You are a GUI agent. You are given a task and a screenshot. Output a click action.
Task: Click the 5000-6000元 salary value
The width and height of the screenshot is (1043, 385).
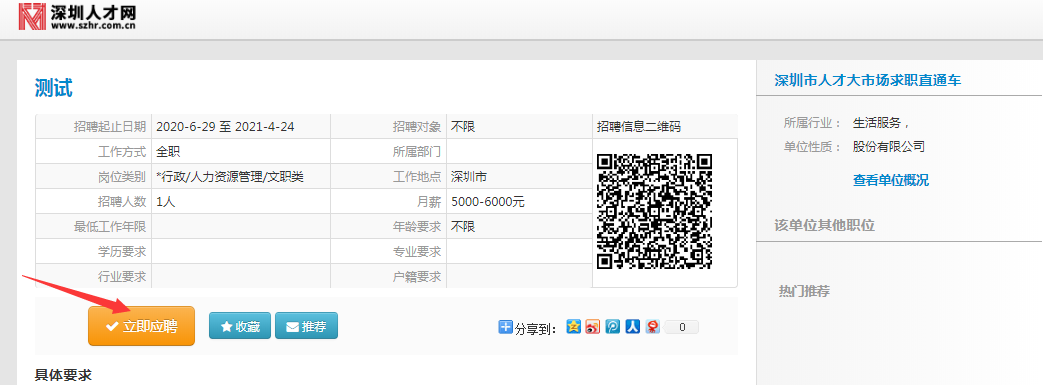tap(488, 202)
